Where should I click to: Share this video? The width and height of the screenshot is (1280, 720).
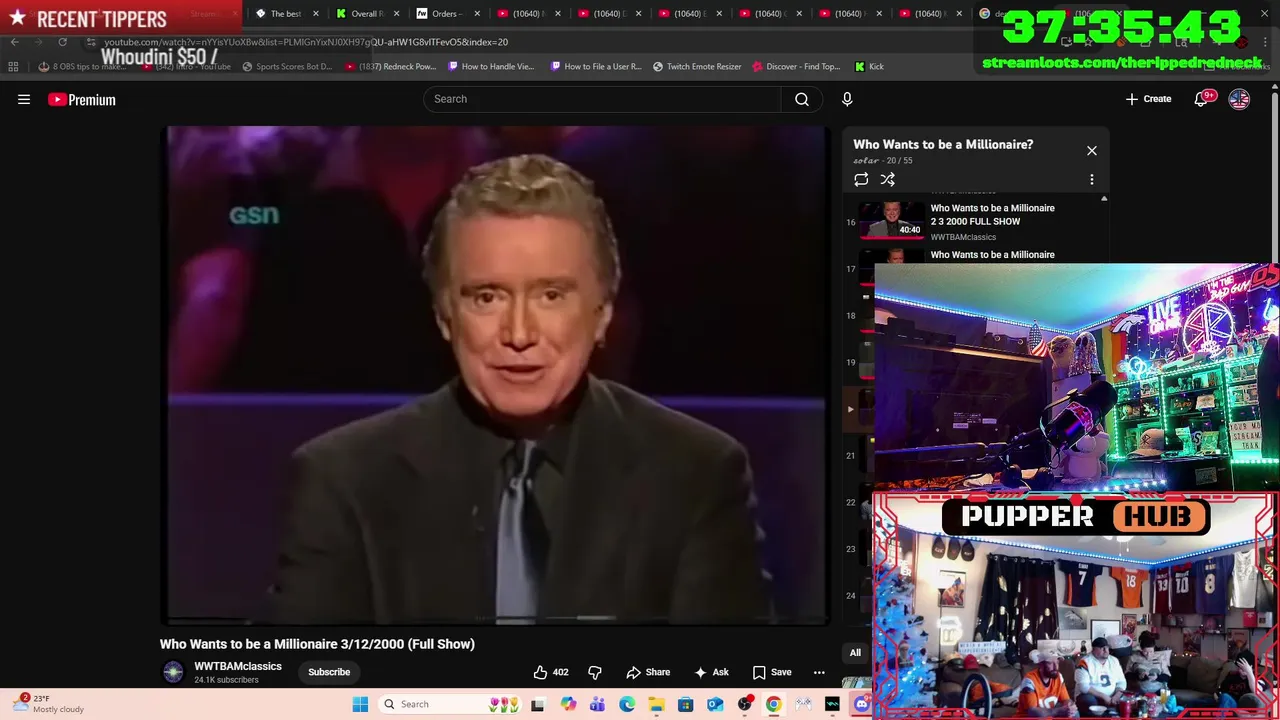[x=648, y=672]
